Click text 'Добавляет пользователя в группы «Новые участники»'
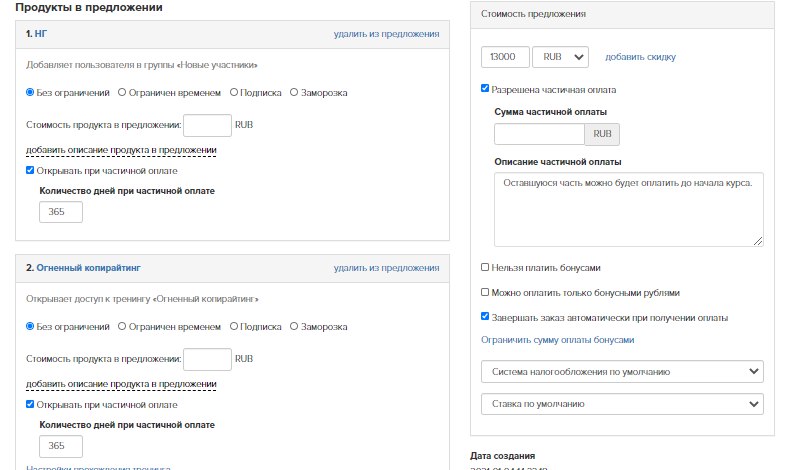Image resolution: width=785 pixels, height=470 pixels. 142,65
